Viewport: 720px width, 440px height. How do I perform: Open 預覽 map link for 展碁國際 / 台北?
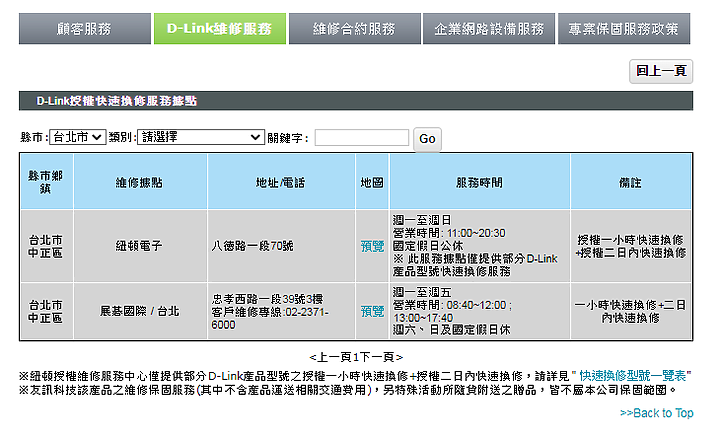coord(372,311)
